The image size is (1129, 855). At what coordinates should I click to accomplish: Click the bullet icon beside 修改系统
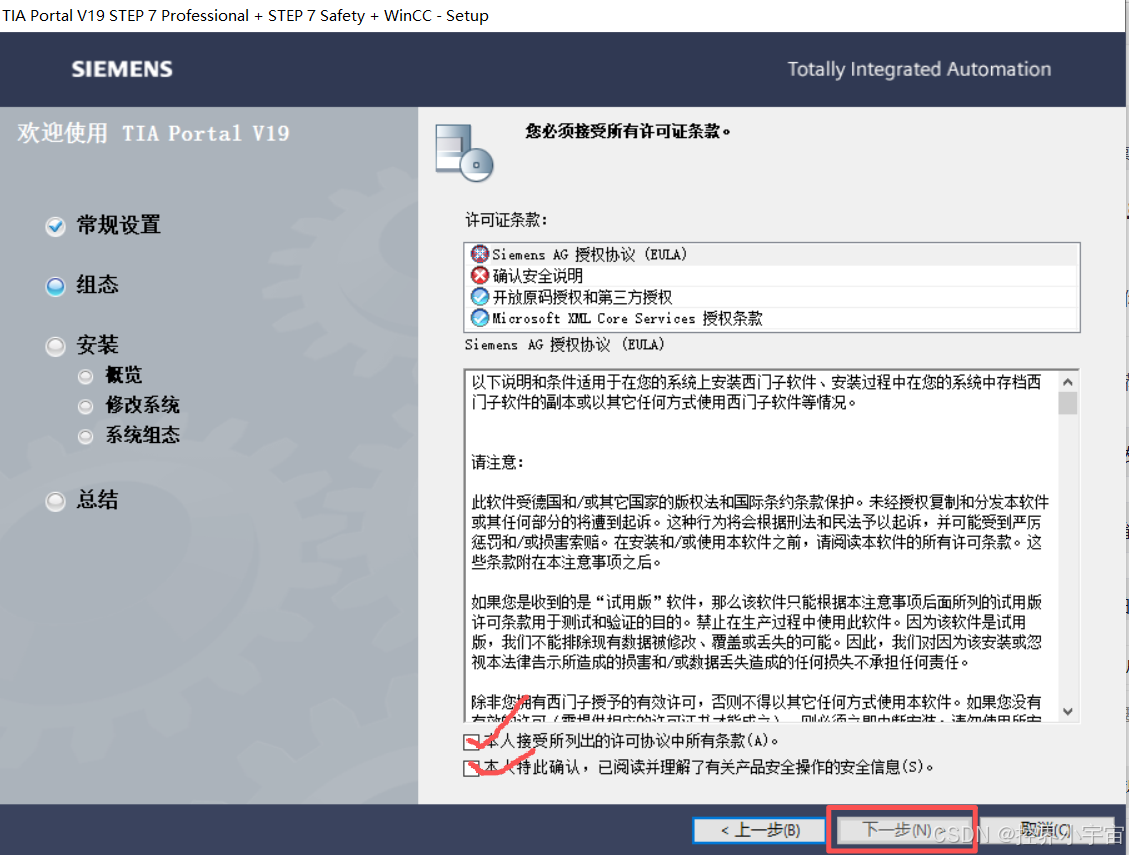pyautogui.click(x=86, y=406)
